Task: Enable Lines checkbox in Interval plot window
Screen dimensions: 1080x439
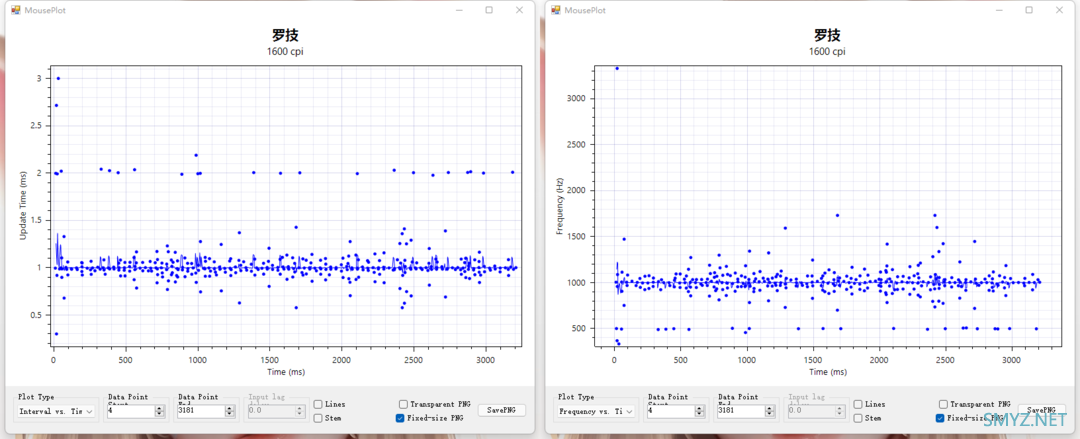Action: 318,405
